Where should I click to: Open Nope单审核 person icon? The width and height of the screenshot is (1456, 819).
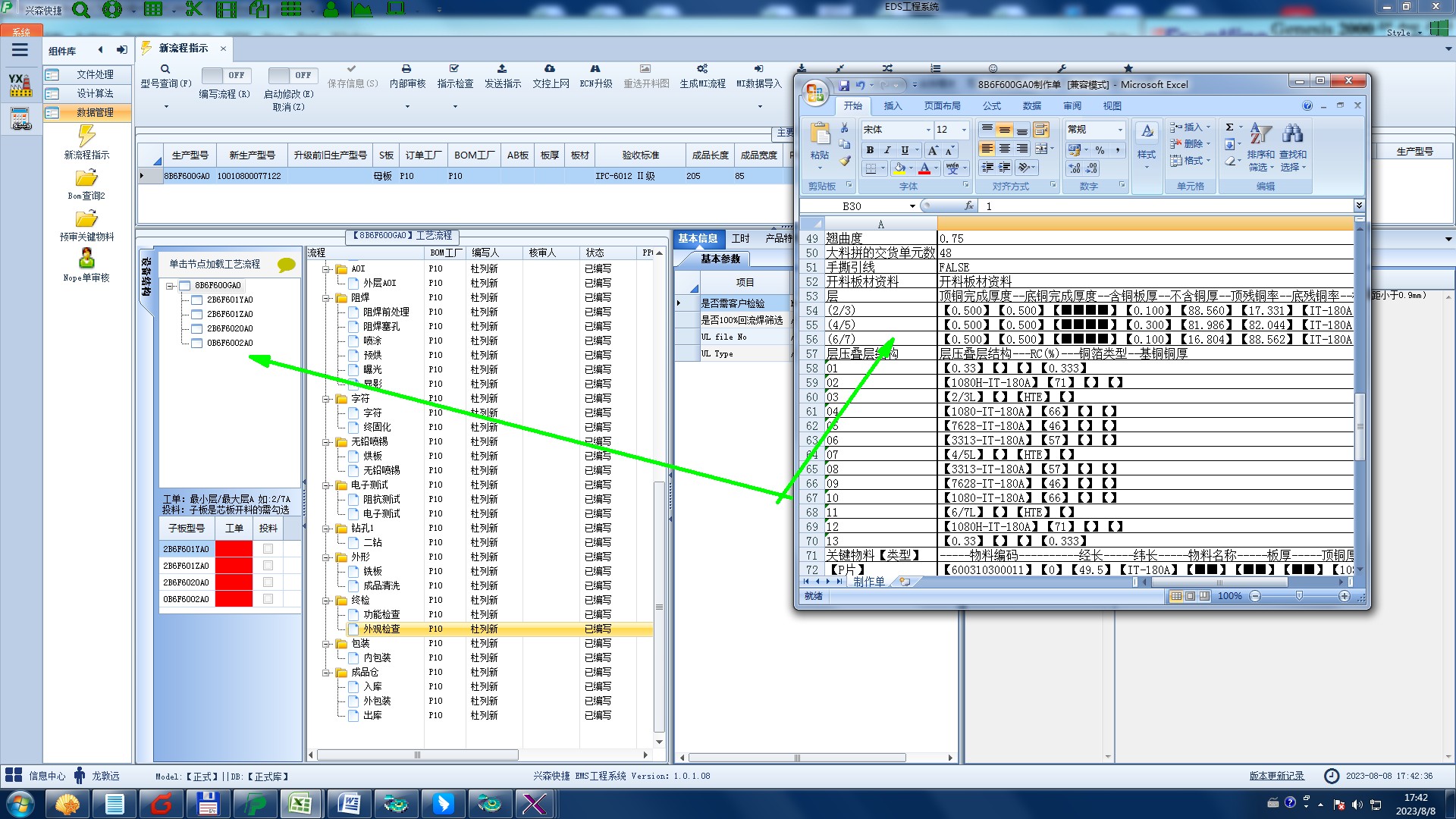tap(86, 258)
